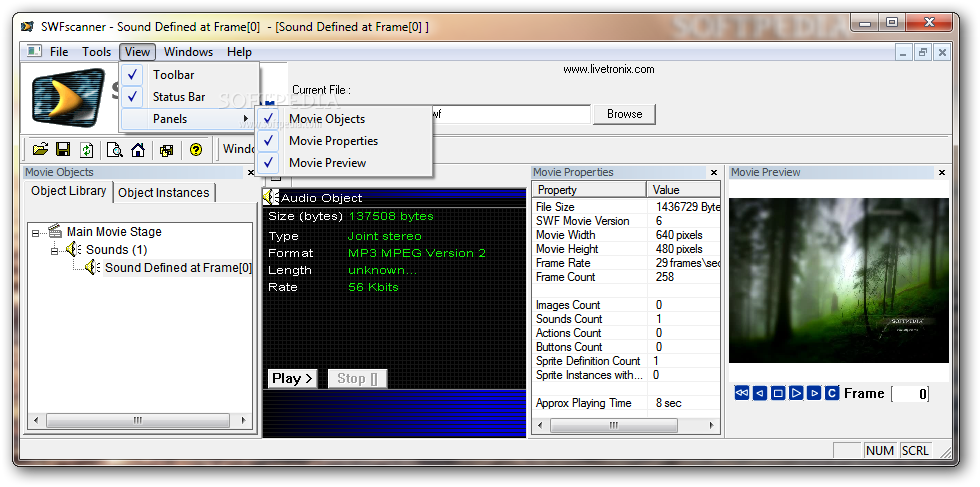Click the application icon in menu bar
Viewport: 980px width, 487px height.
tap(34, 51)
